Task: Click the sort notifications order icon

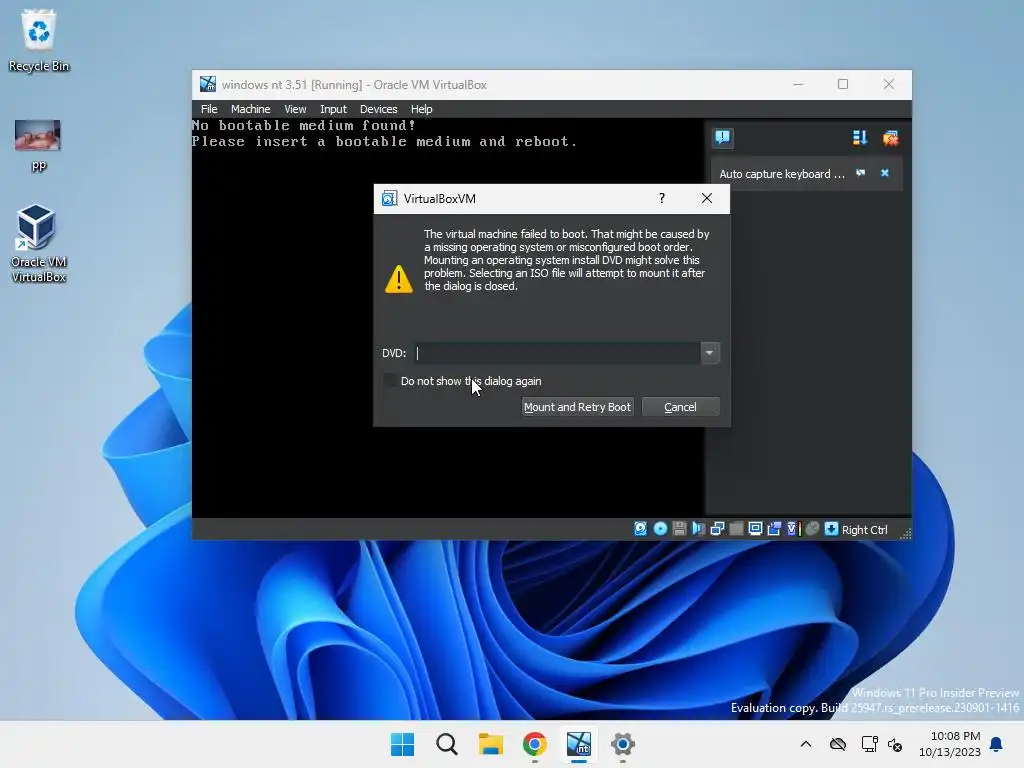Action: click(x=859, y=138)
